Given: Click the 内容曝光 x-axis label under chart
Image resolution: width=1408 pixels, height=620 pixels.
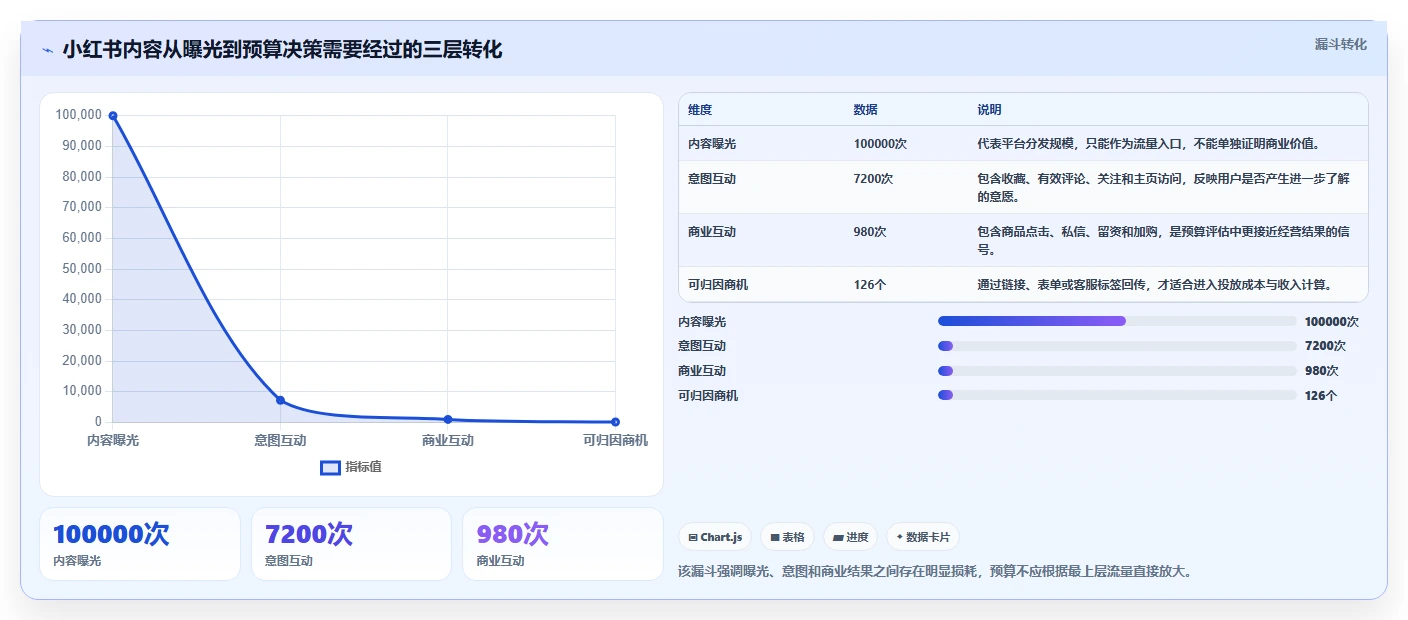Looking at the screenshot, I should [x=113, y=440].
